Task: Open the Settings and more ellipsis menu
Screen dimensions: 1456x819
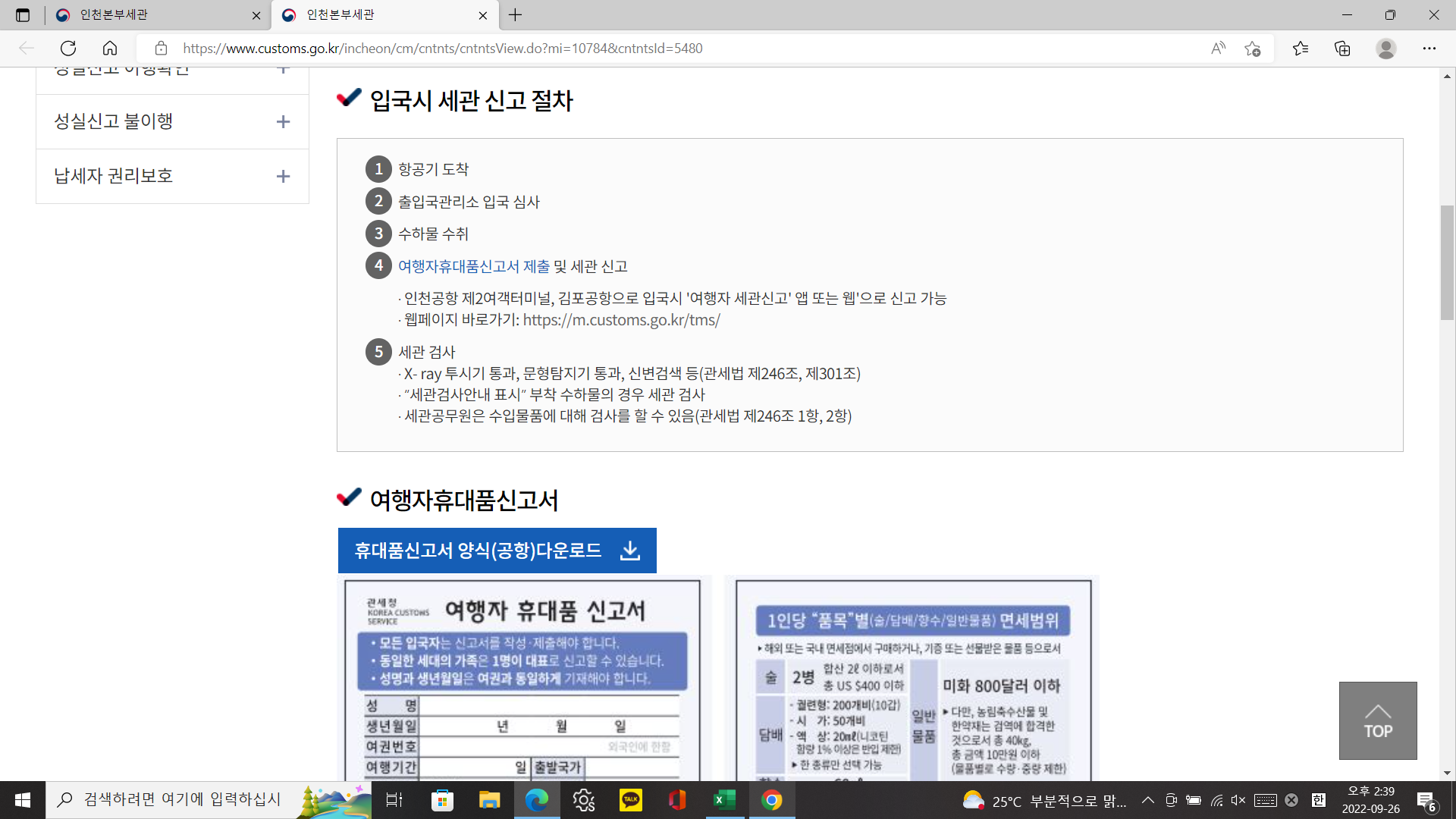Action: coord(1429,49)
